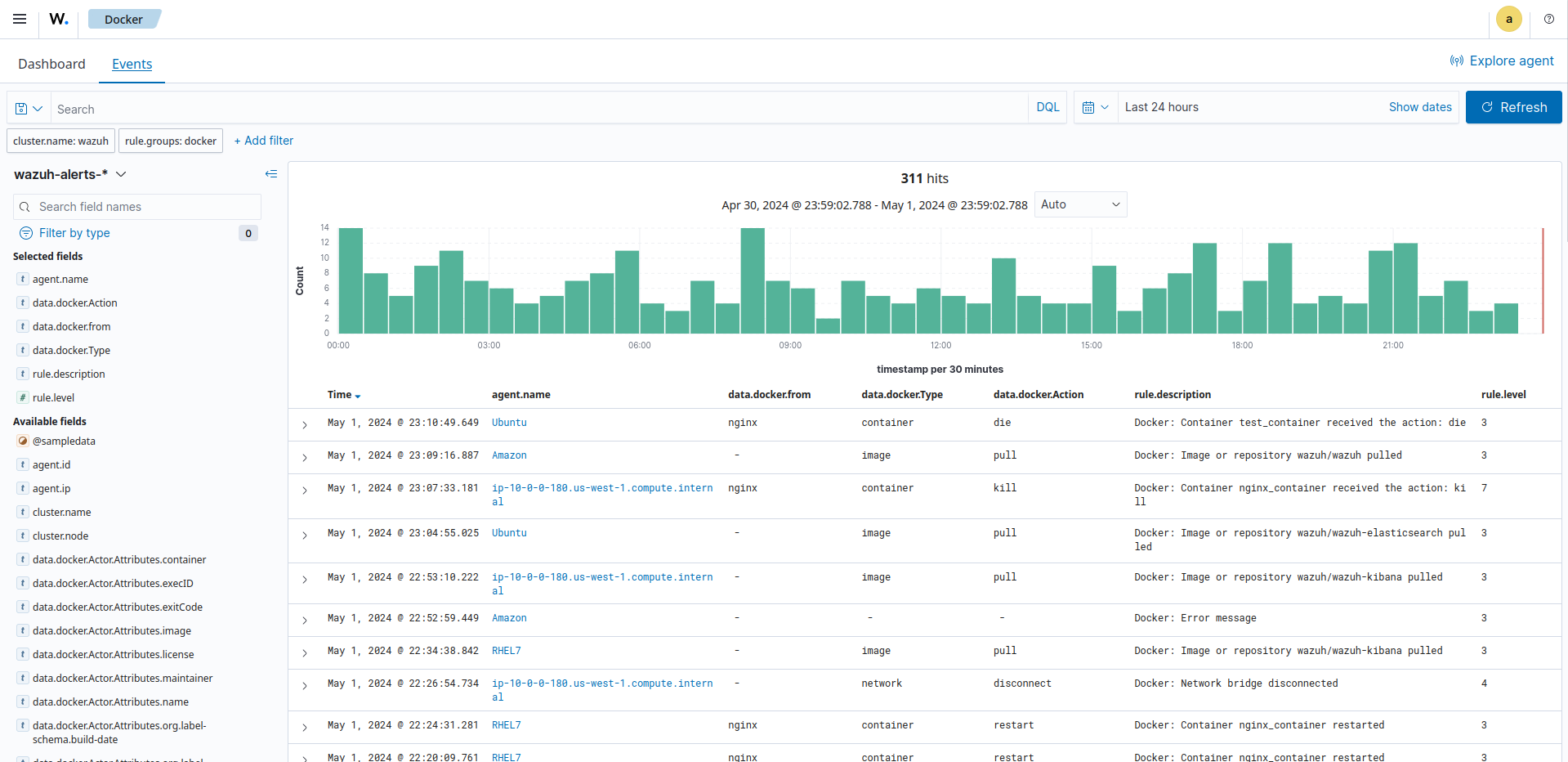Viewport: 1568px width, 762px height.
Task: Click the Filter by type icon
Action: pos(26,233)
